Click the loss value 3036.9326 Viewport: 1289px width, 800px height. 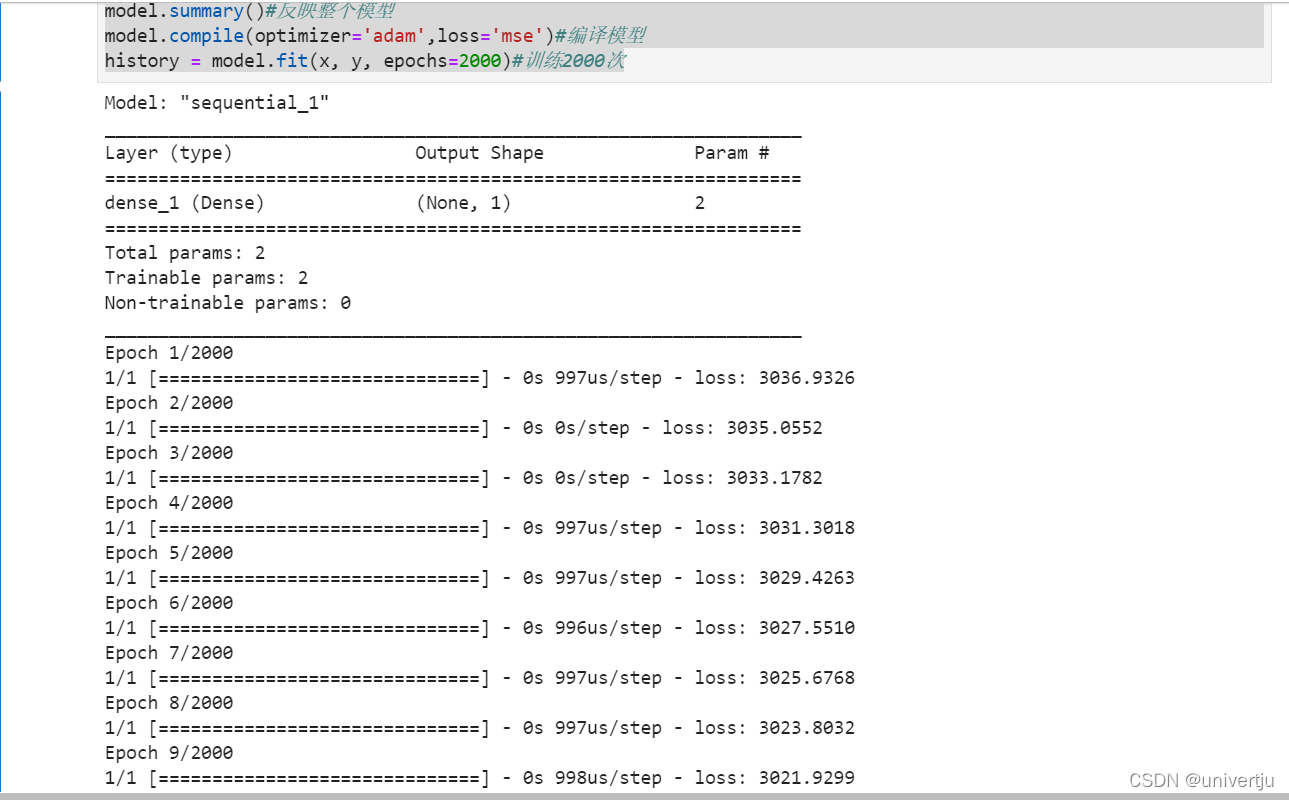click(807, 378)
